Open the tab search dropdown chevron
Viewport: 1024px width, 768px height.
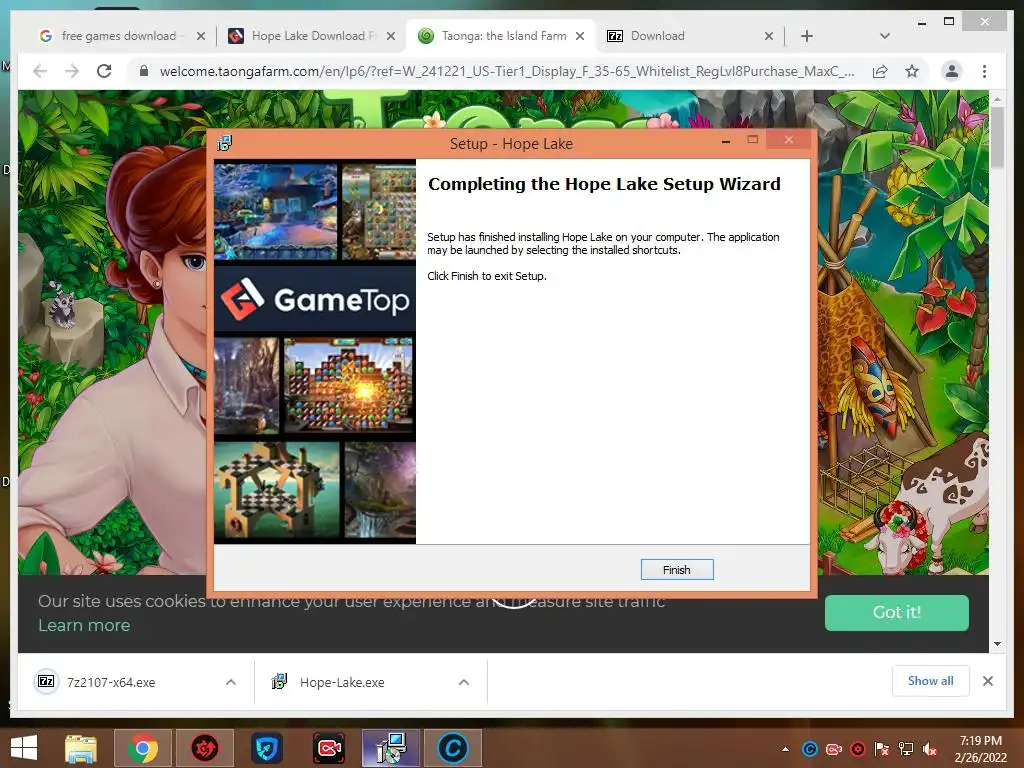[885, 36]
